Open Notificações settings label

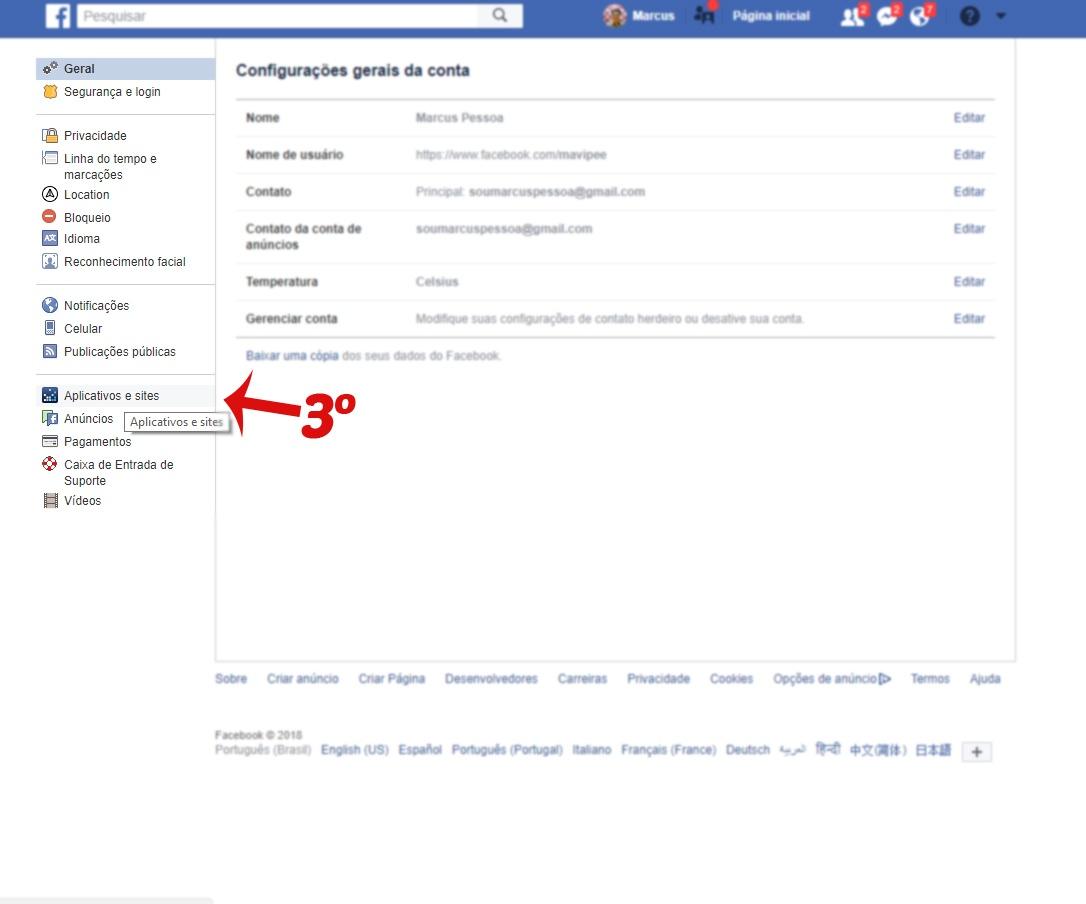pyautogui.click(x=96, y=305)
